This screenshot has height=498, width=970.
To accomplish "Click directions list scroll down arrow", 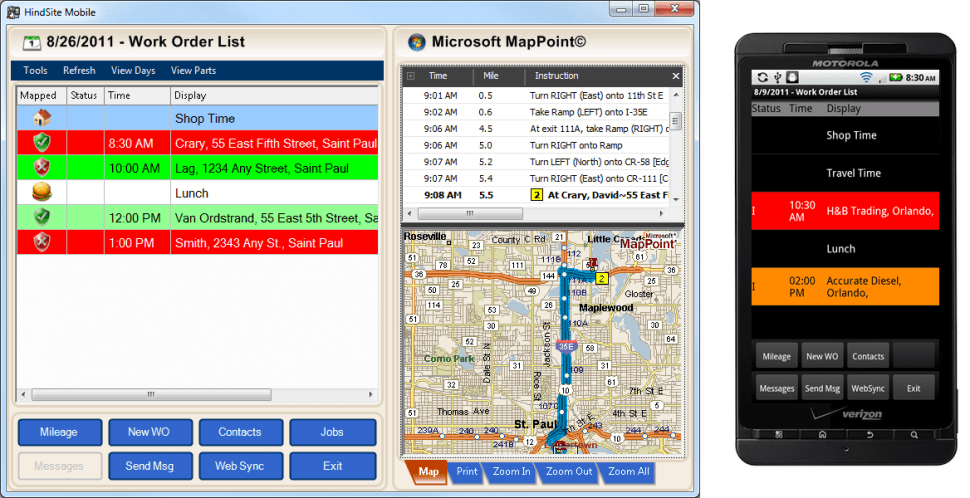I will [676, 199].
